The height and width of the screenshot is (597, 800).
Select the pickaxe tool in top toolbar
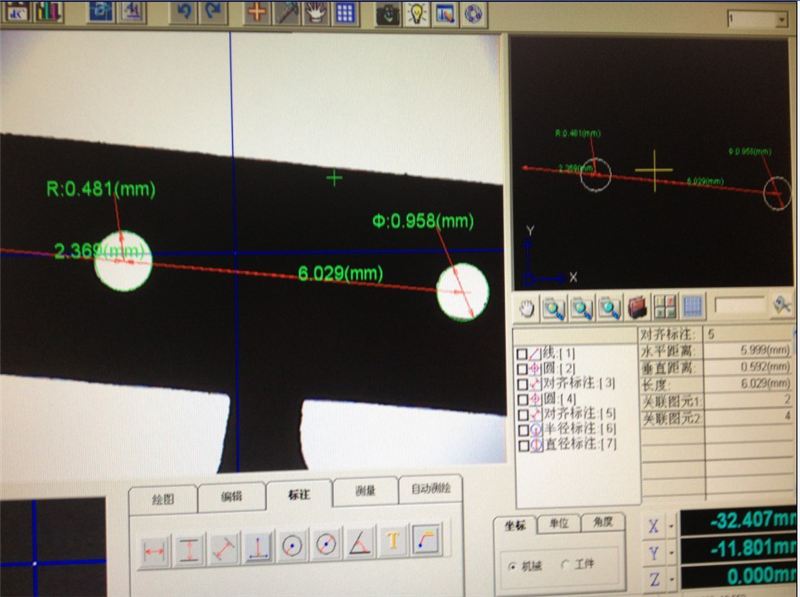(287, 12)
